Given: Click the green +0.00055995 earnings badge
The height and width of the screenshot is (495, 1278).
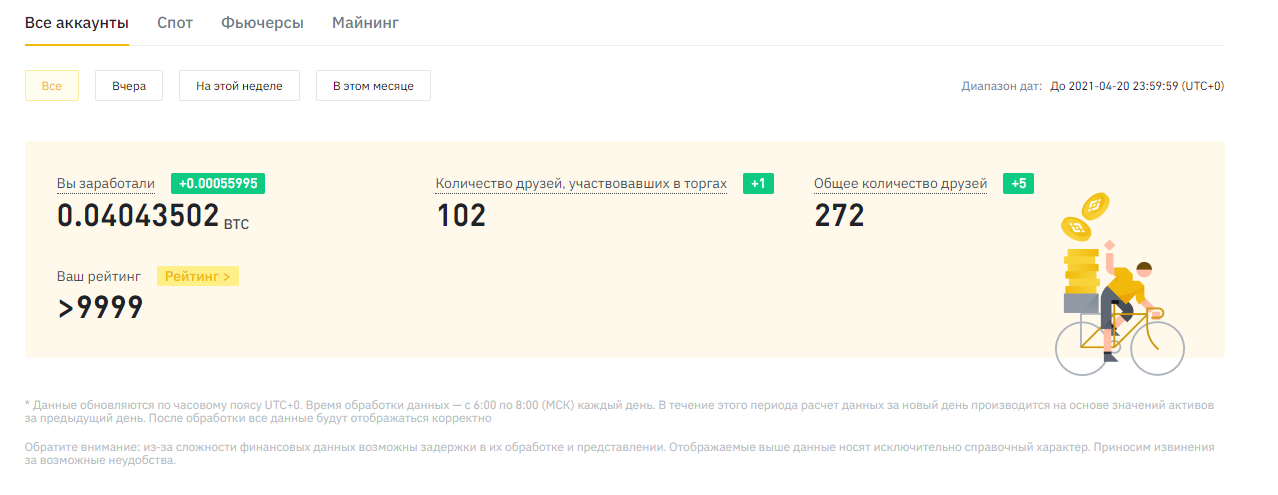Looking at the screenshot, I should [x=218, y=184].
